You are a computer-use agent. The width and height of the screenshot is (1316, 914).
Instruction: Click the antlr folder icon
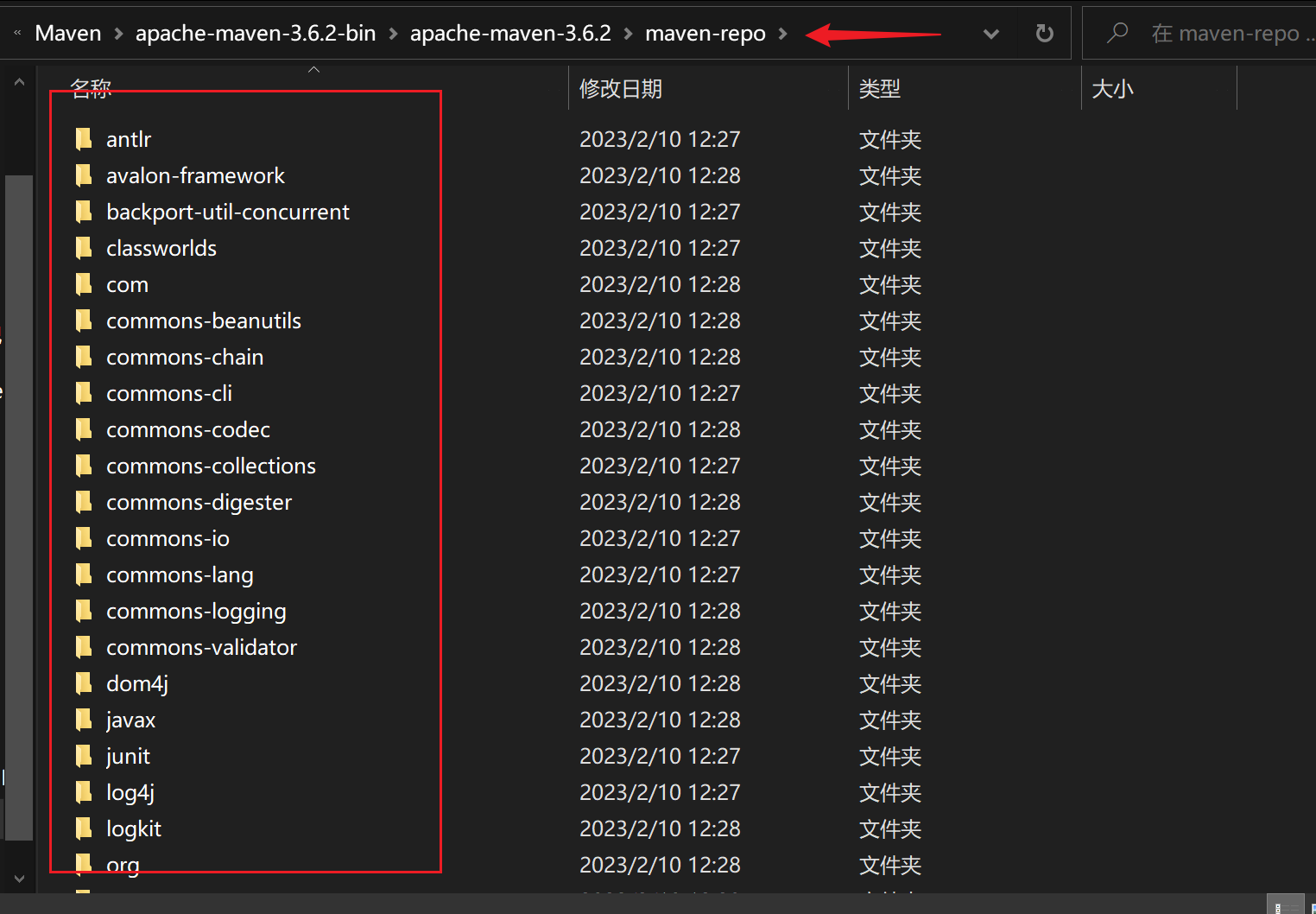pos(84,139)
